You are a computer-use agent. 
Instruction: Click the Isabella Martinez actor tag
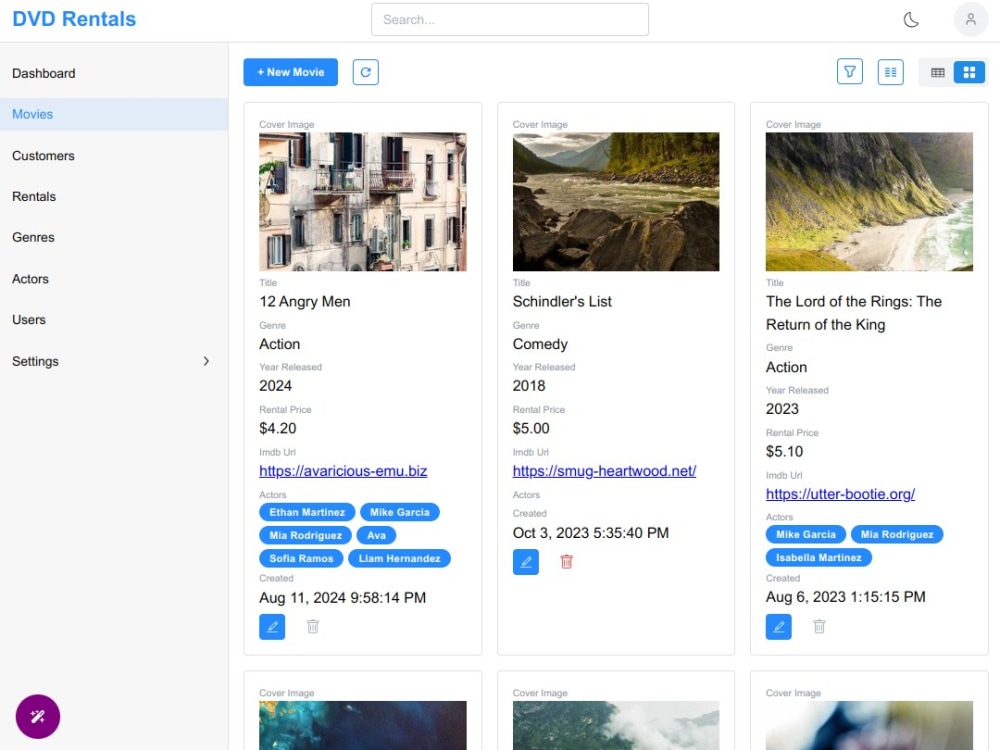click(x=818, y=557)
